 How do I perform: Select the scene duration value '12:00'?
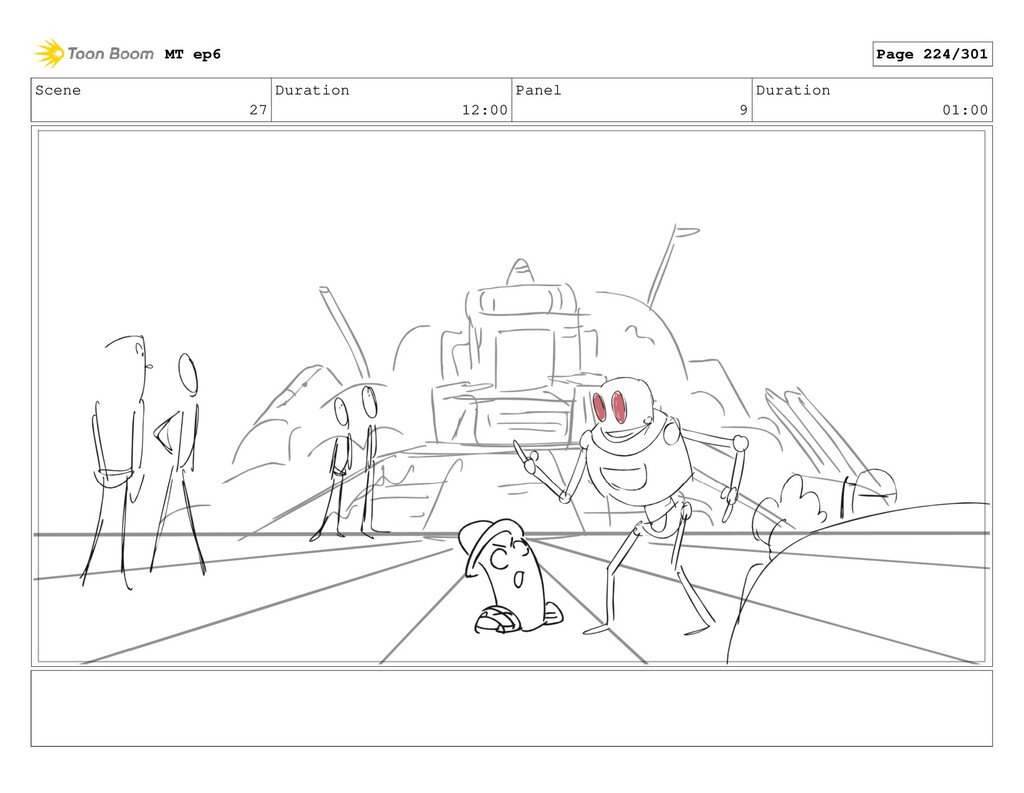click(x=485, y=110)
